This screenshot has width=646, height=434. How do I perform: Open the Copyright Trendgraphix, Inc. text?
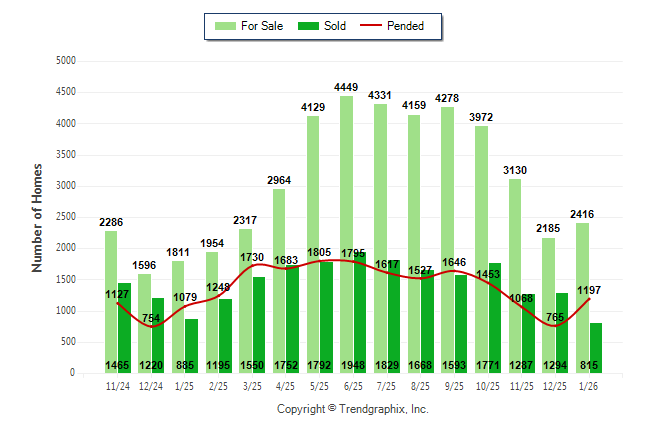[352, 409]
